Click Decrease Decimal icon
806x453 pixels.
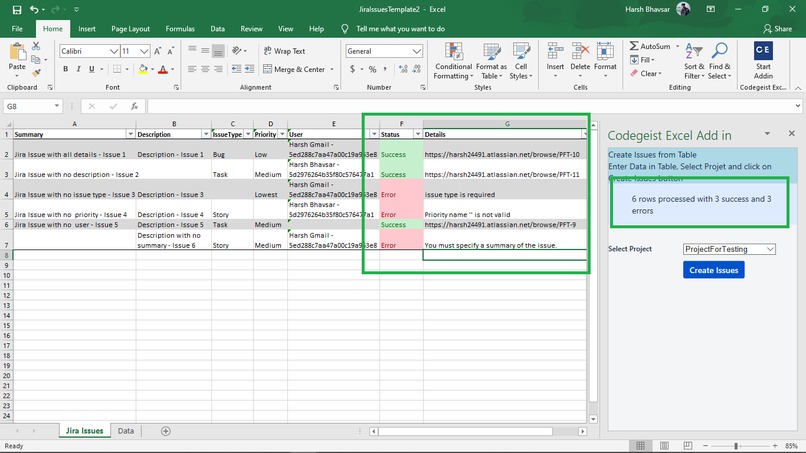click(x=416, y=69)
